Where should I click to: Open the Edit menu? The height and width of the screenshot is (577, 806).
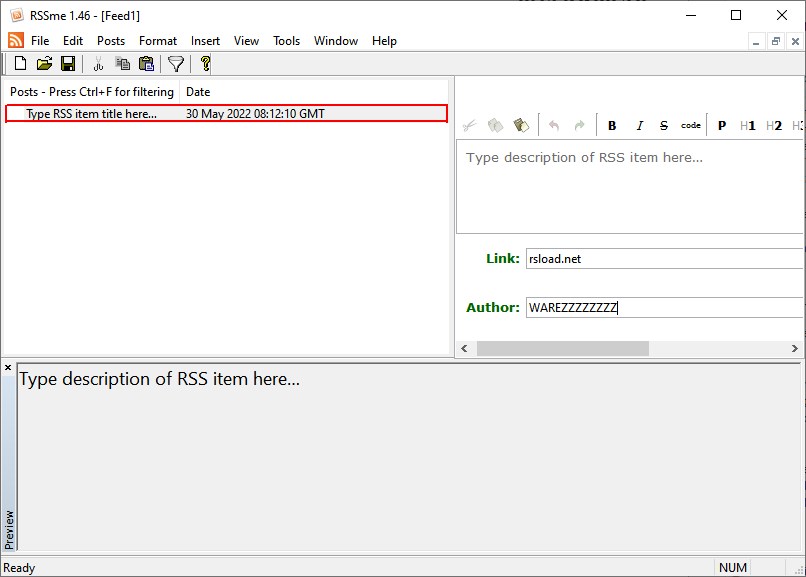coord(73,41)
